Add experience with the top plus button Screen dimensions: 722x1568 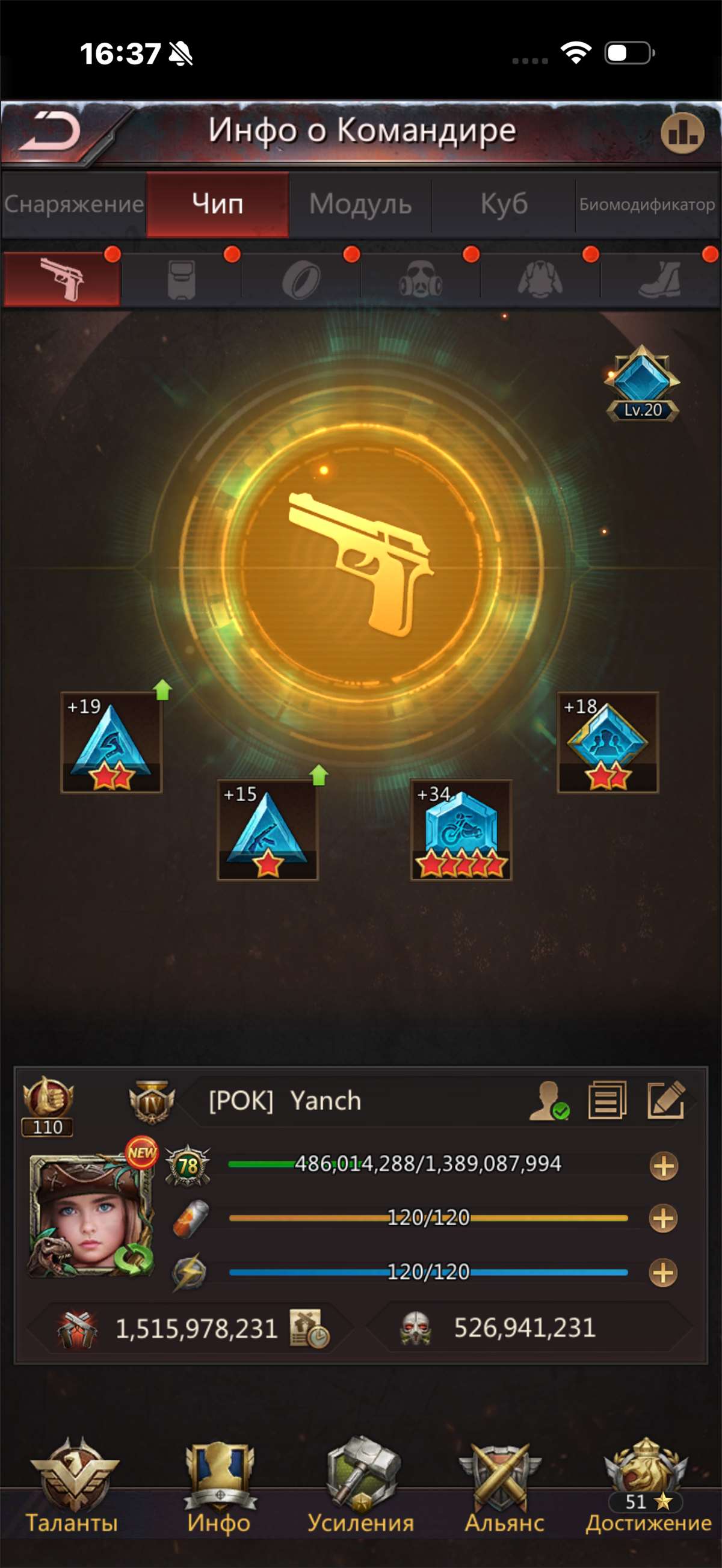pos(664,1166)
